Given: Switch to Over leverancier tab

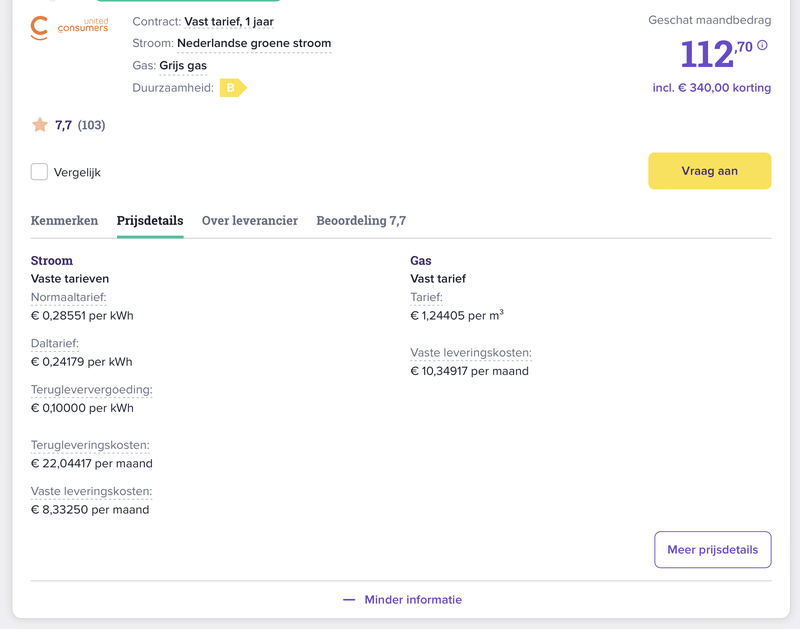Looking at the screenshot, I should pyautogui.click(x=250, y=221).
